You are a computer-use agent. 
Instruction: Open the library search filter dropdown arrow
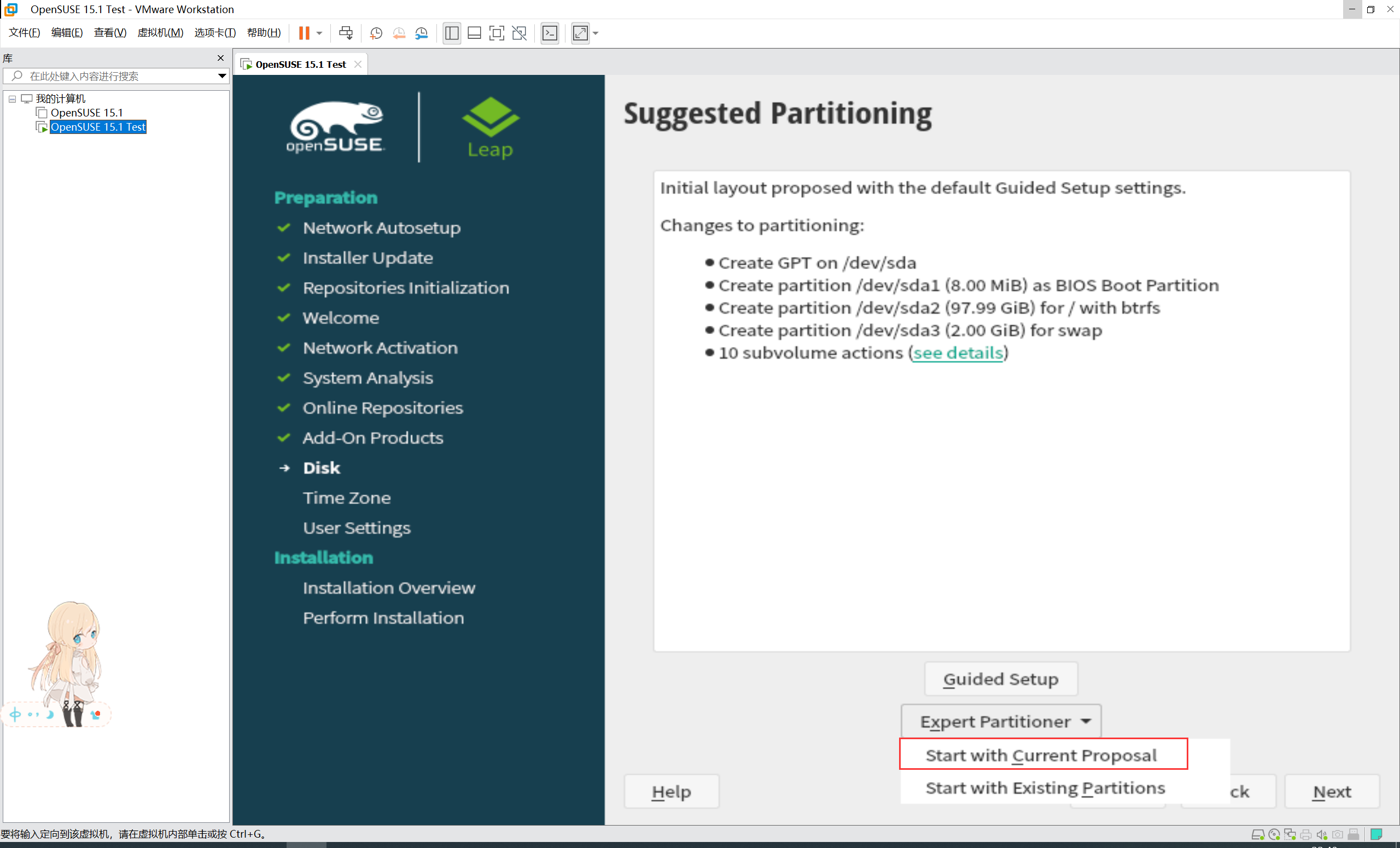[221, 76]
